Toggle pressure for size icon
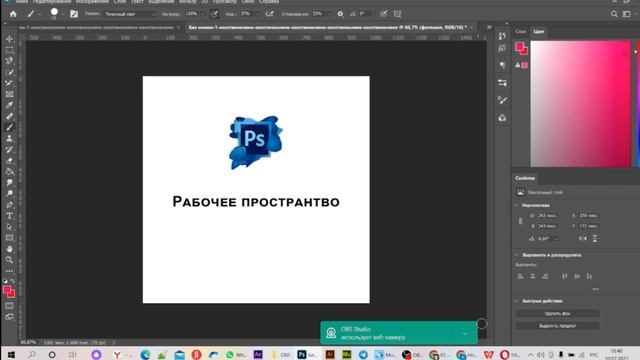 pos(384,14)
